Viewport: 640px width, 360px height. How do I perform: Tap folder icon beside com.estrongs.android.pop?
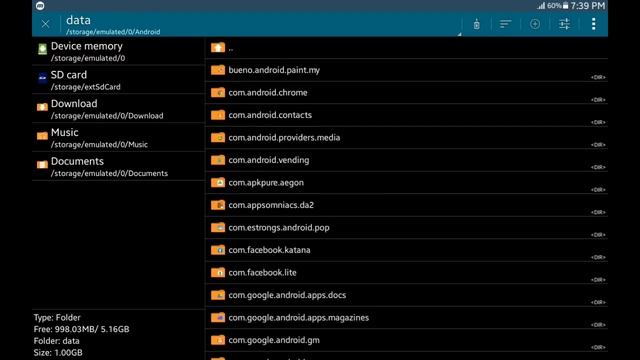(x=218, y=227)
